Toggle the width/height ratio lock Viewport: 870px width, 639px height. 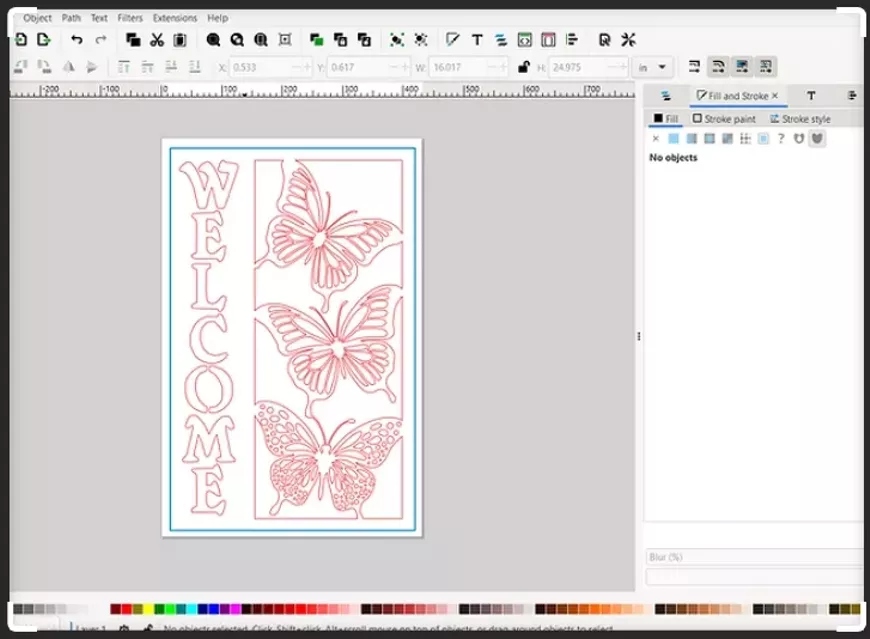[x=523, y=67]
